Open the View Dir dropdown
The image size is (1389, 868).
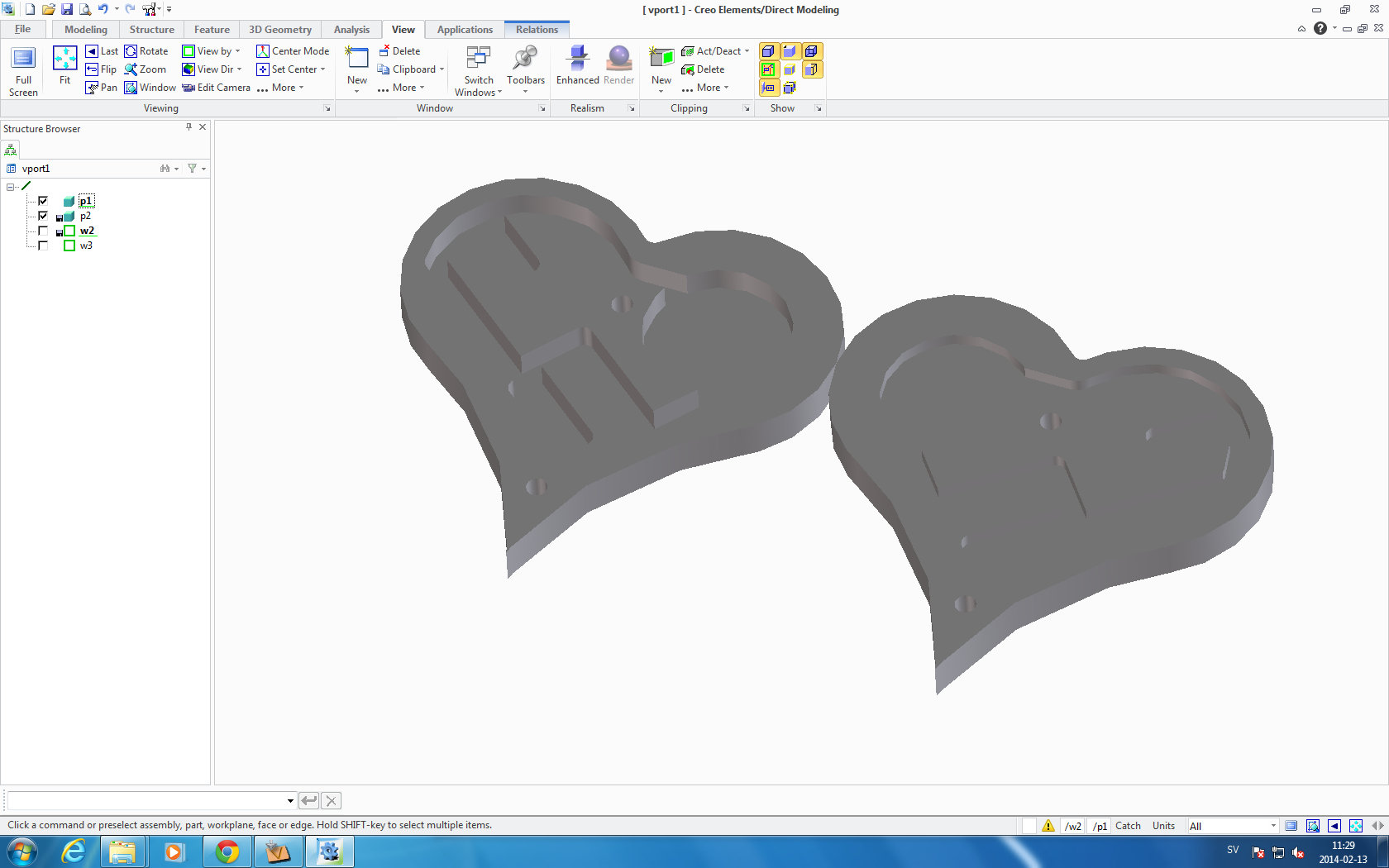pos(212,69)
